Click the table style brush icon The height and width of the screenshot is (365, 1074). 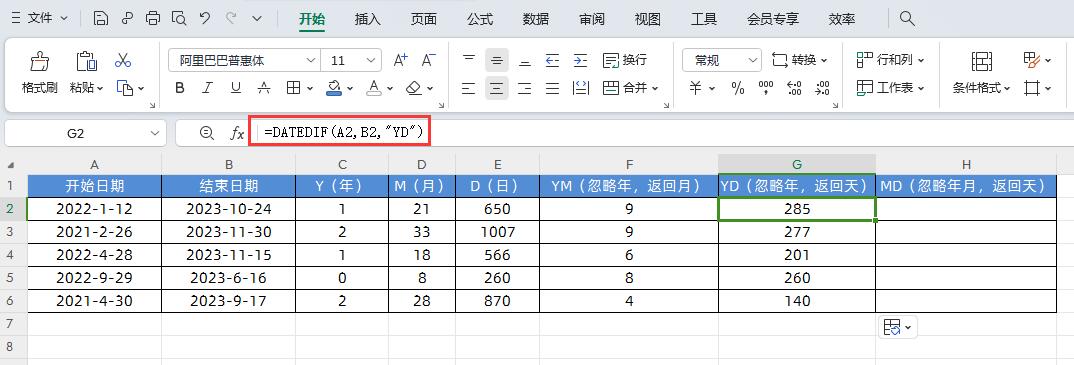coord(1032,60)
